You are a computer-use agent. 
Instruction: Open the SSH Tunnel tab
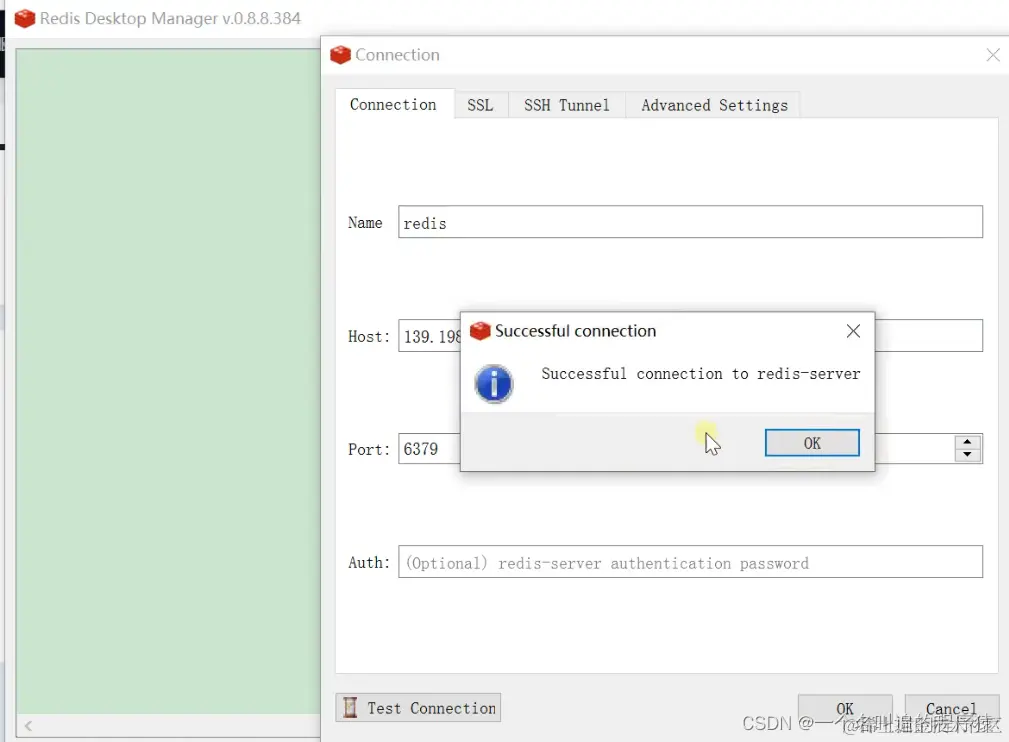pyautogui.click(x=566, y=105)
